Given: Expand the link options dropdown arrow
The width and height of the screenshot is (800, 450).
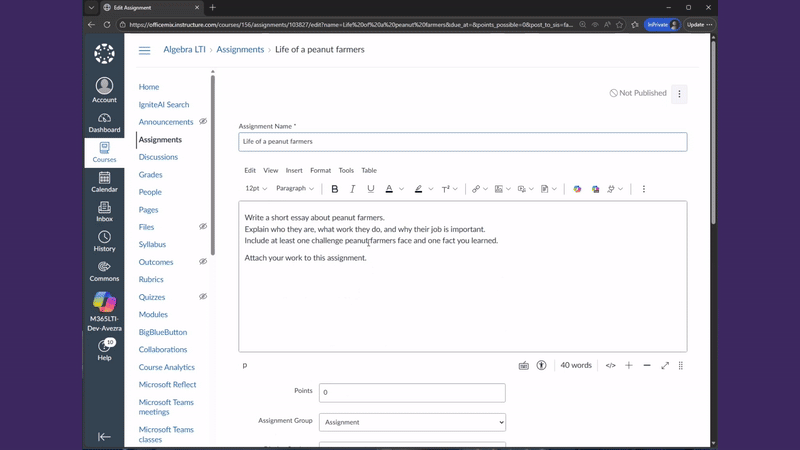Looking at the screenshot, I should point(485,189).
